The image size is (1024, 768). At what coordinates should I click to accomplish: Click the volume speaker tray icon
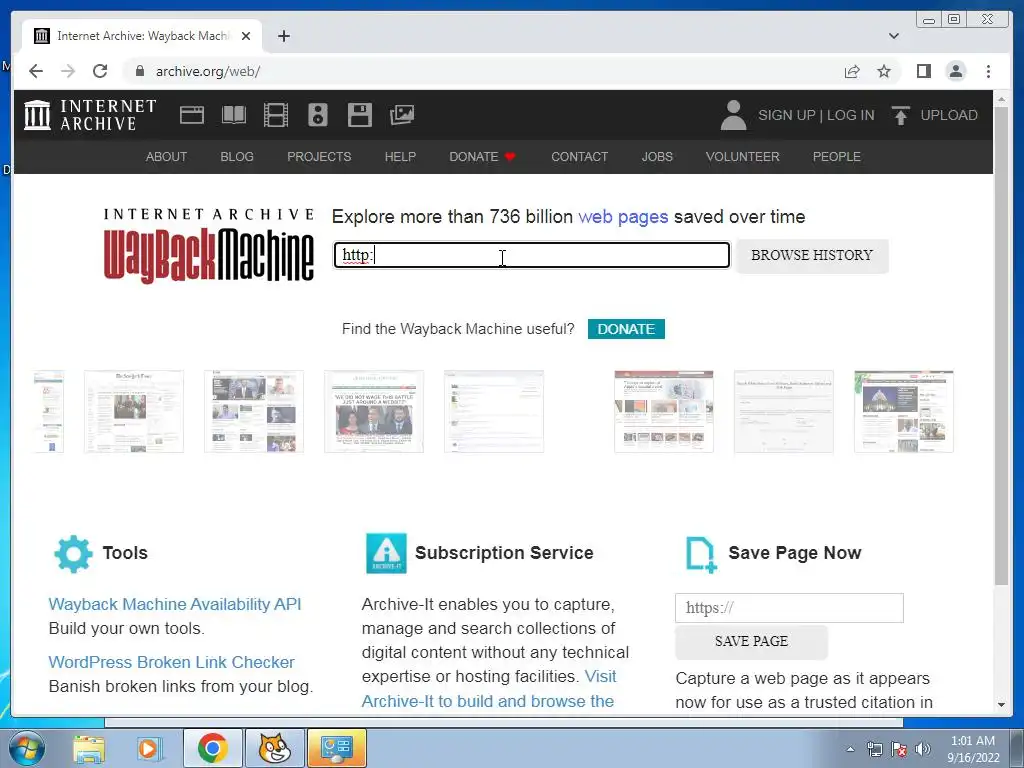[x=922, y=749]
